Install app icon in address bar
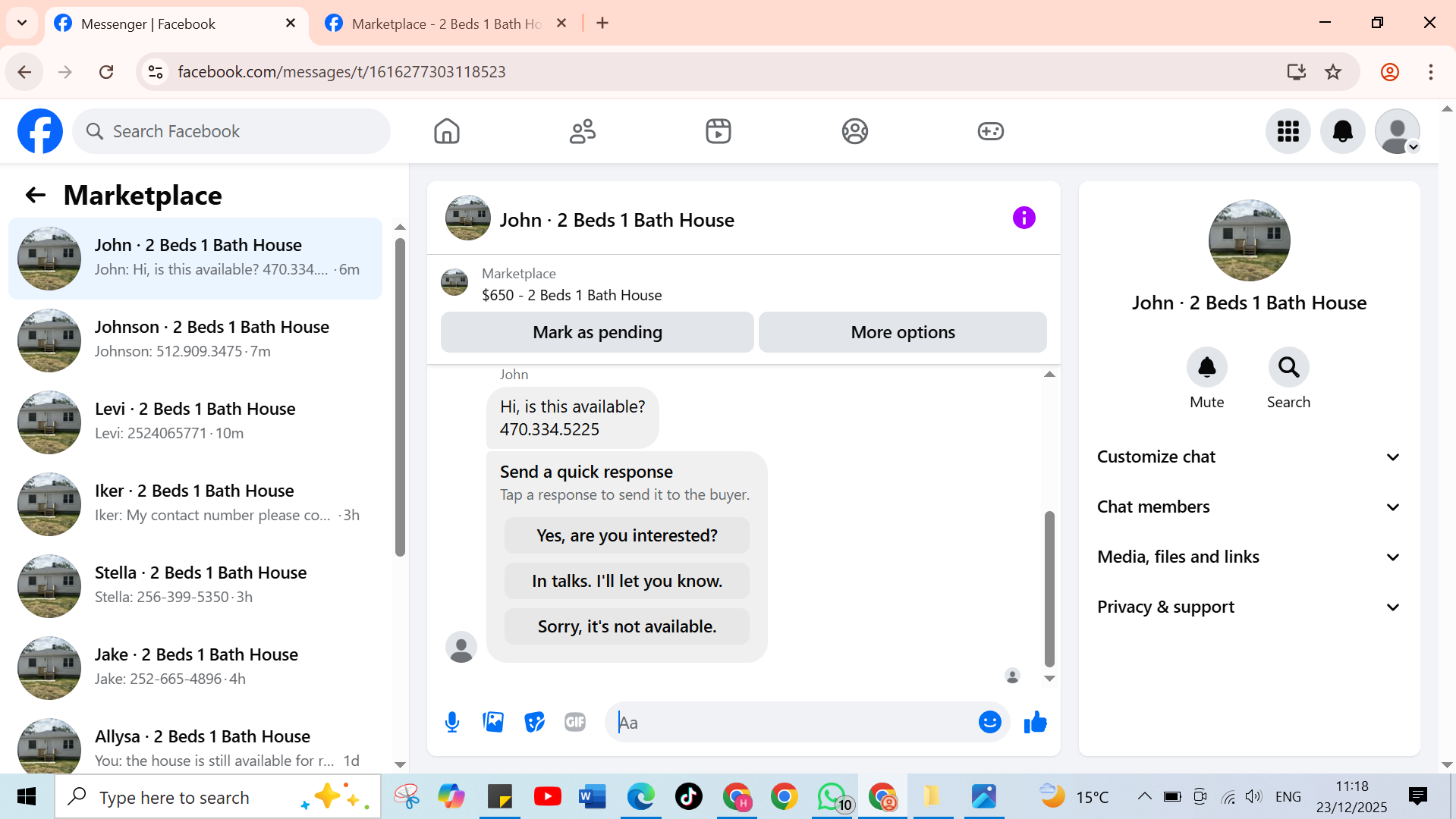Image resolution: width=1456 pixels, height=819 pixels. [1296, 72]
